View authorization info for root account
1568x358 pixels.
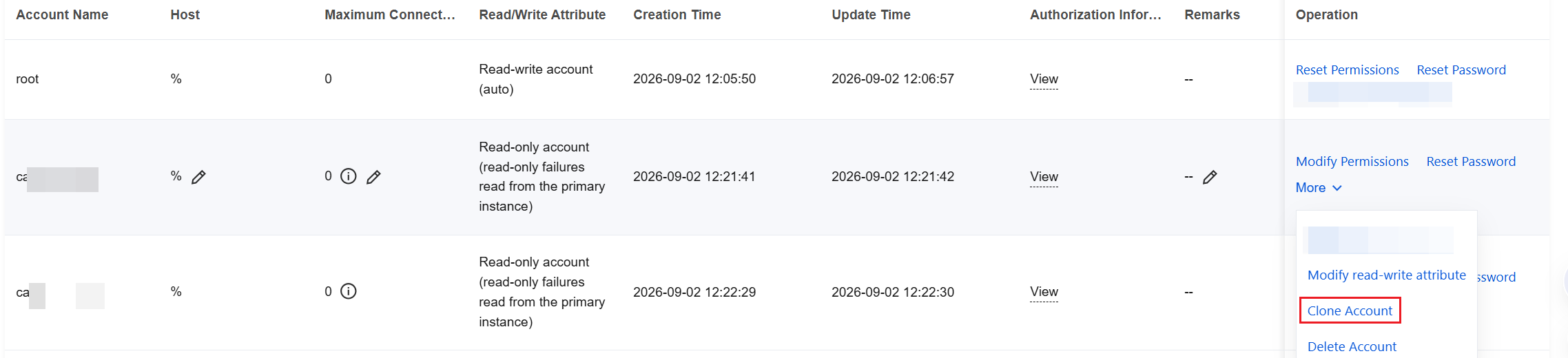pyautogui.click(x=1044, y=79)
